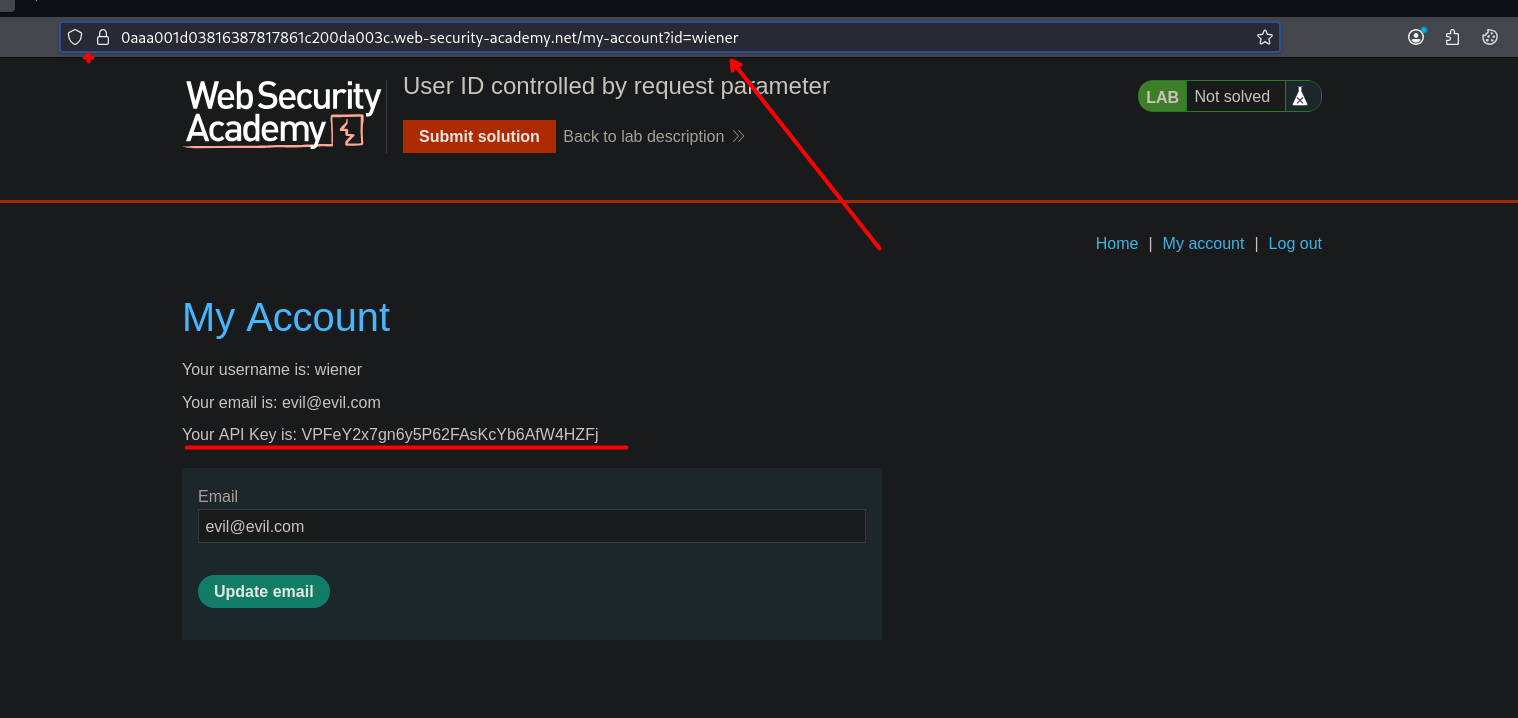Click the flask icon in lab status
1518x718 pixels.
click(x=1299, y=96)
